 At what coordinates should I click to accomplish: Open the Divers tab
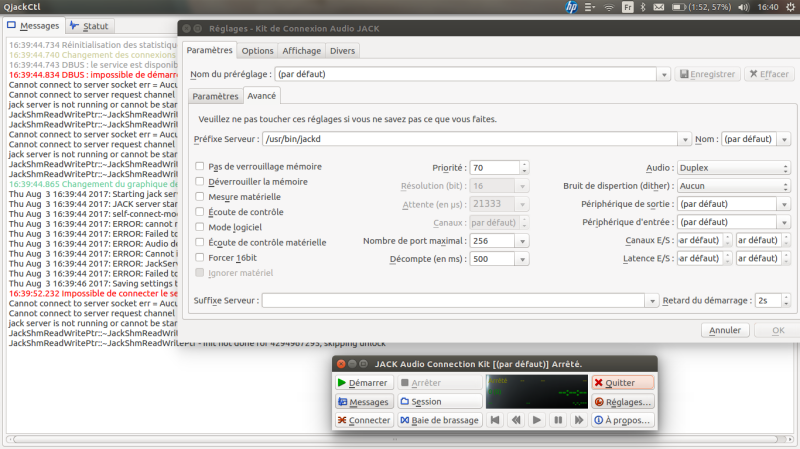click(342, 51)
